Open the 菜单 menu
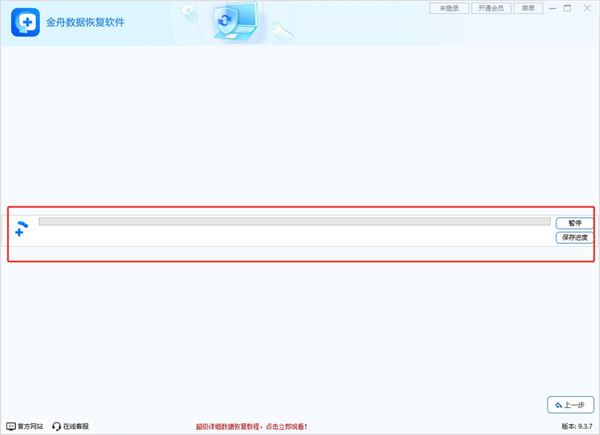Viewport: 600px width, 435px height. tap(528, 8)
